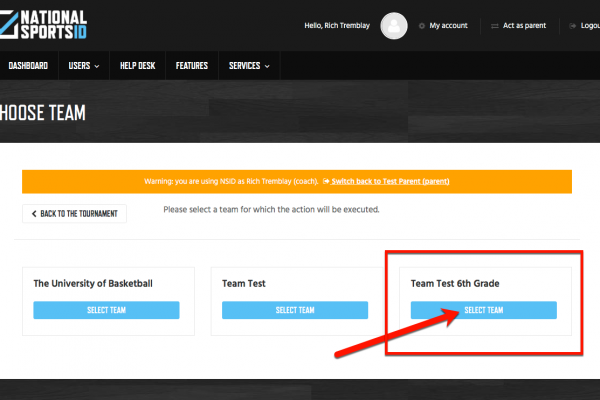Click Switch back to Test Parent link
This screenshot has height=400, width=600.
[390, 181]
